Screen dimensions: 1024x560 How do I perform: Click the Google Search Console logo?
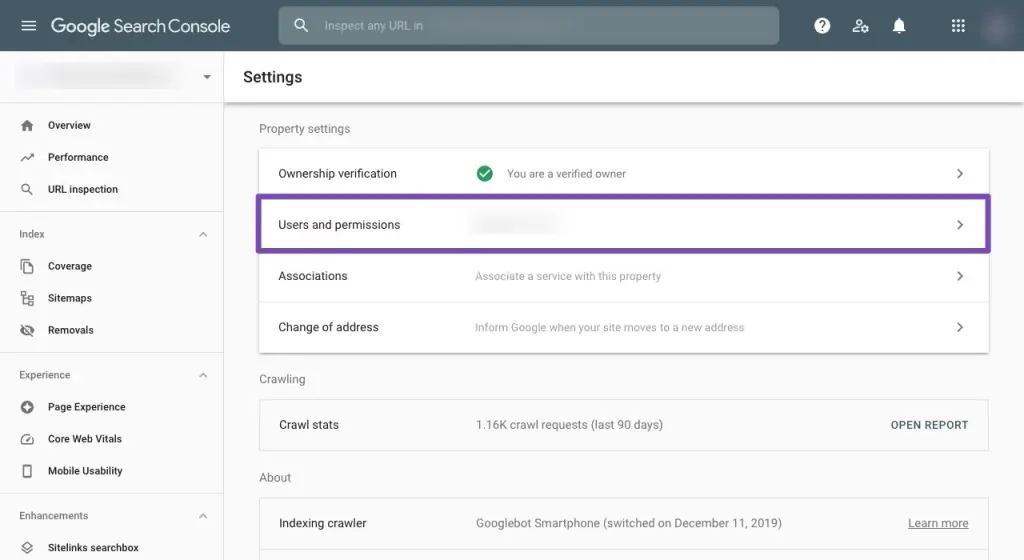[140, 26]
